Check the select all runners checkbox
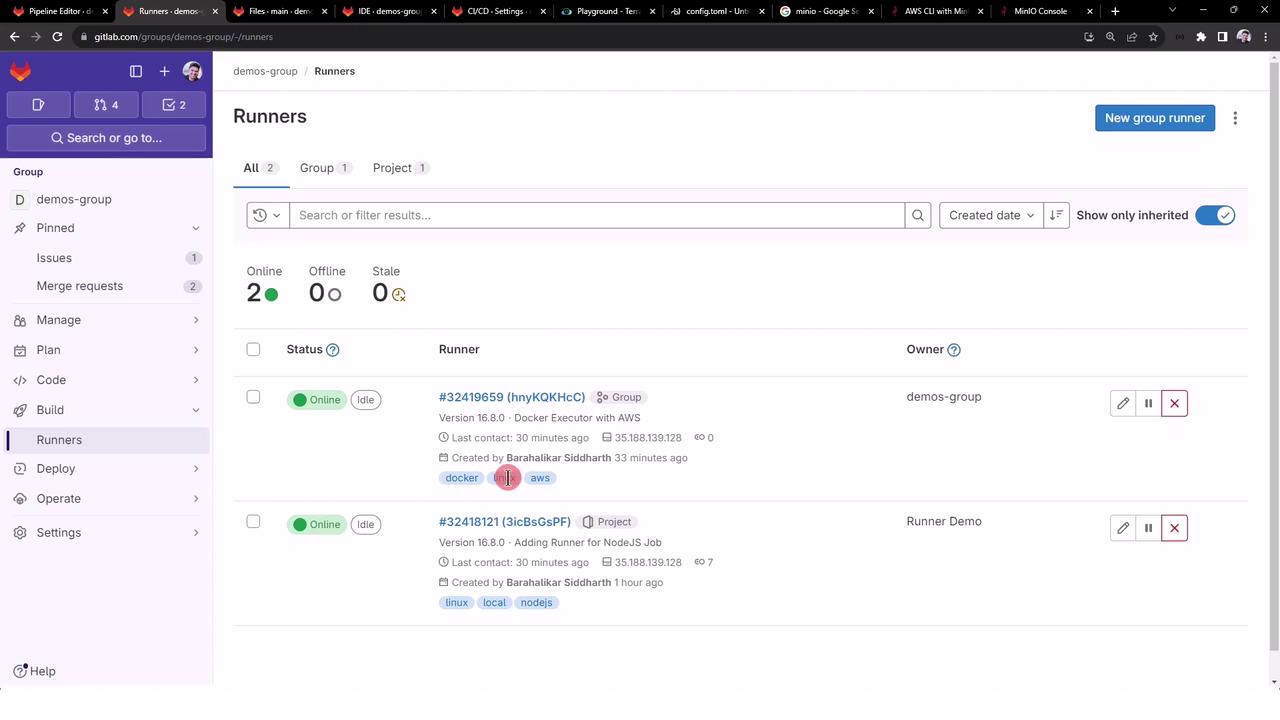 tap(253, 349)
